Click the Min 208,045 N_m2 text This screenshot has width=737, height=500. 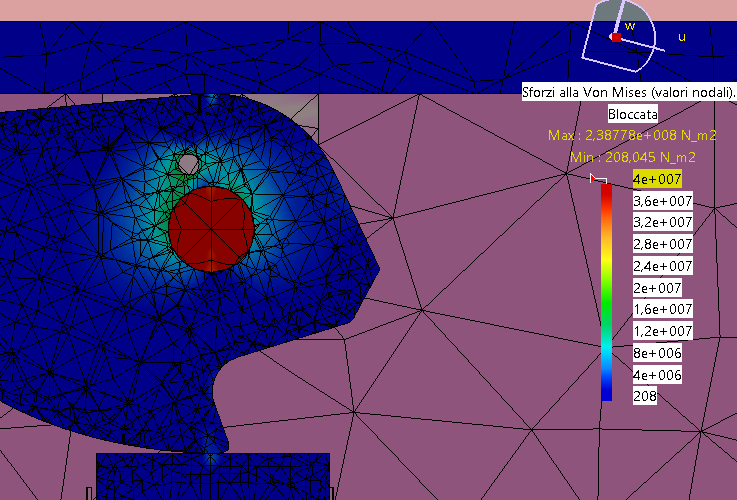[x=633, y=157]
